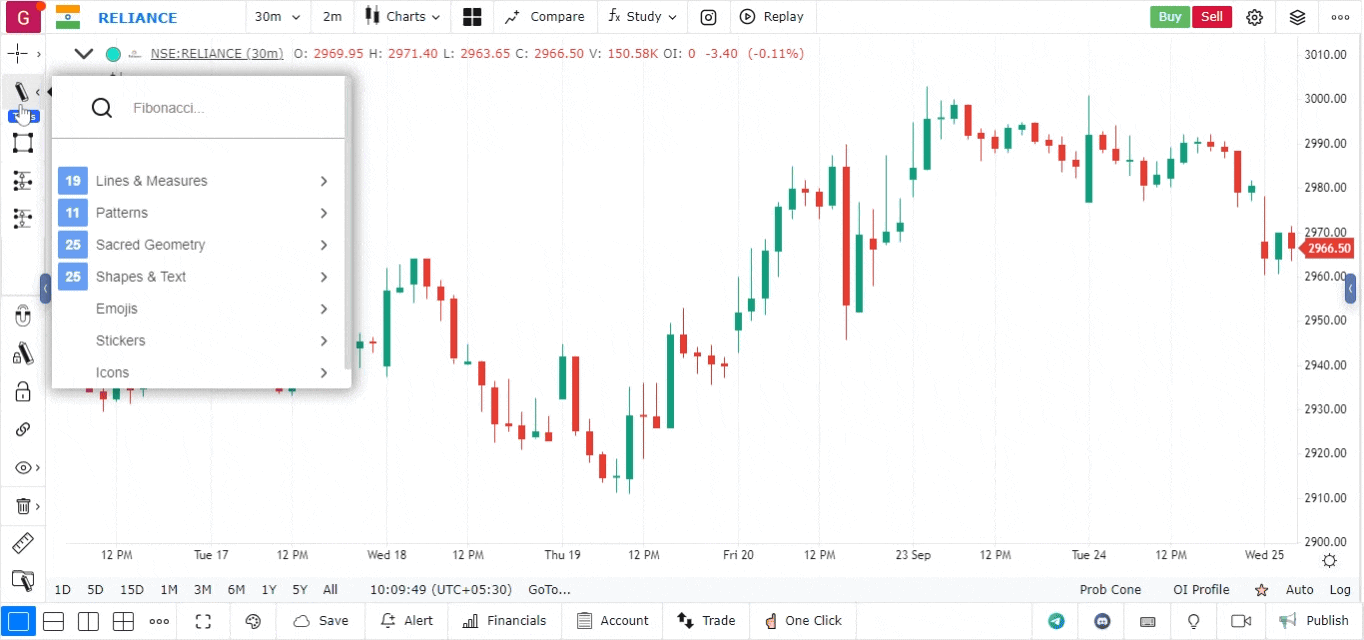
Task: Open the 30m timeframe dropdown
Action: pos(277,17)
